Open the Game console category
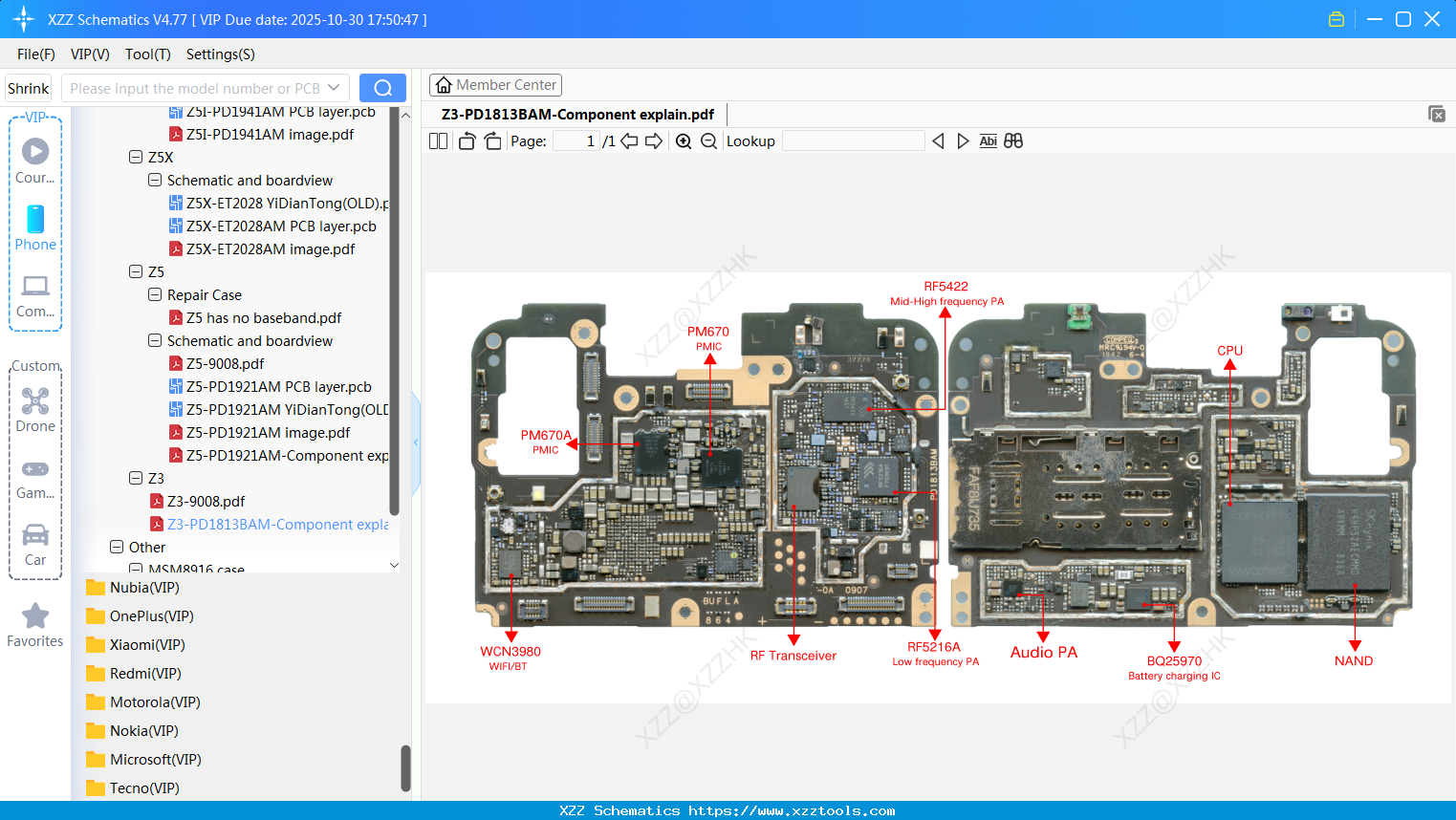1456x820 pixels. click(35, 478)
